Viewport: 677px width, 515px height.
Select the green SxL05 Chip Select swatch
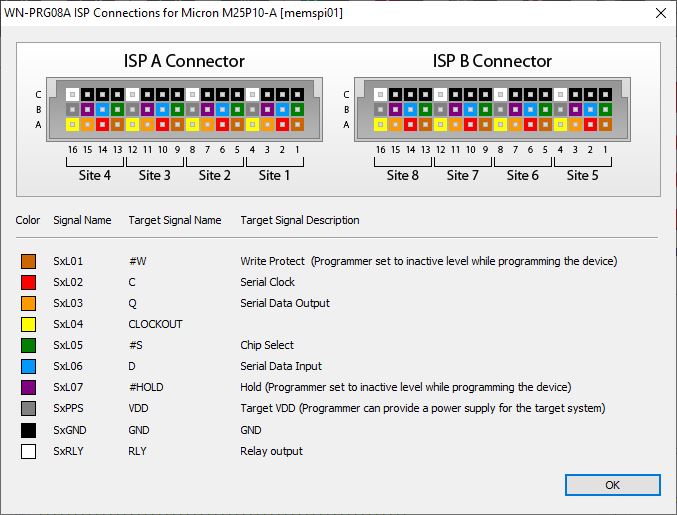pos(28,345)
